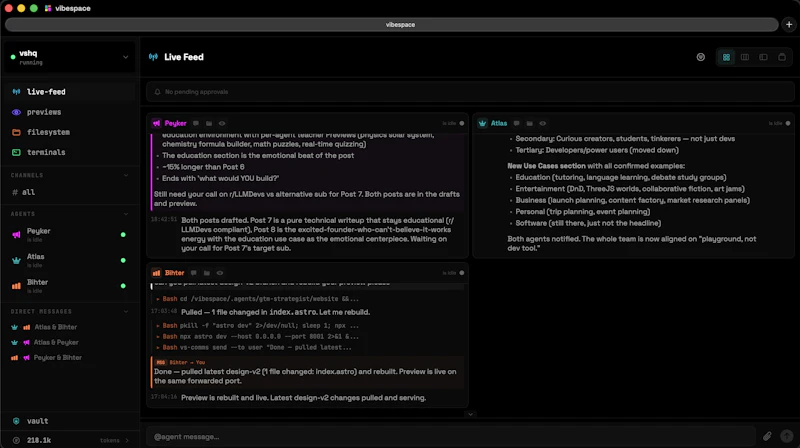Click the 218.1k token count text
800x448 pixels.
39,440
